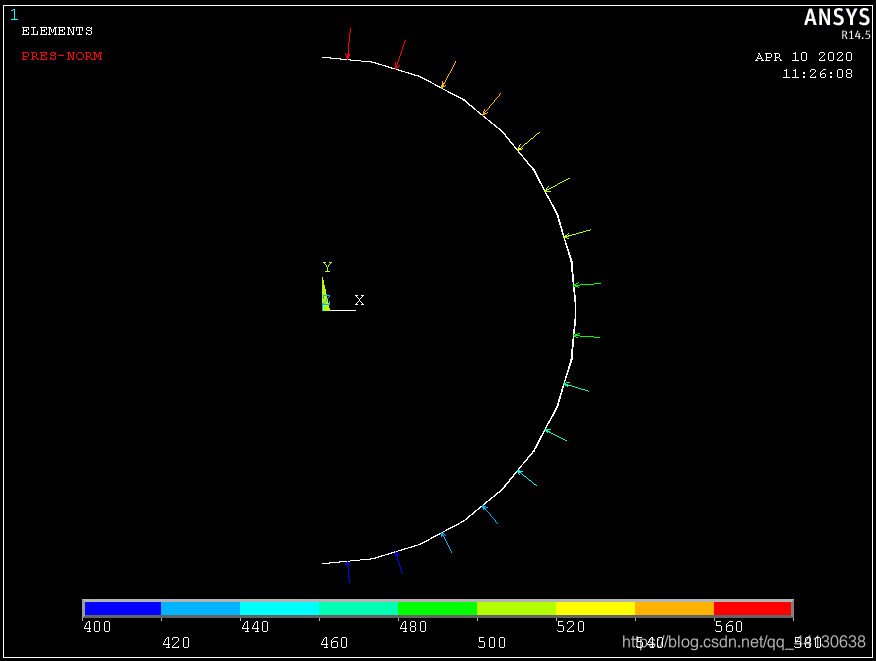Select the X axis label of triad
876x661 pixels.
tap(359, 300)
